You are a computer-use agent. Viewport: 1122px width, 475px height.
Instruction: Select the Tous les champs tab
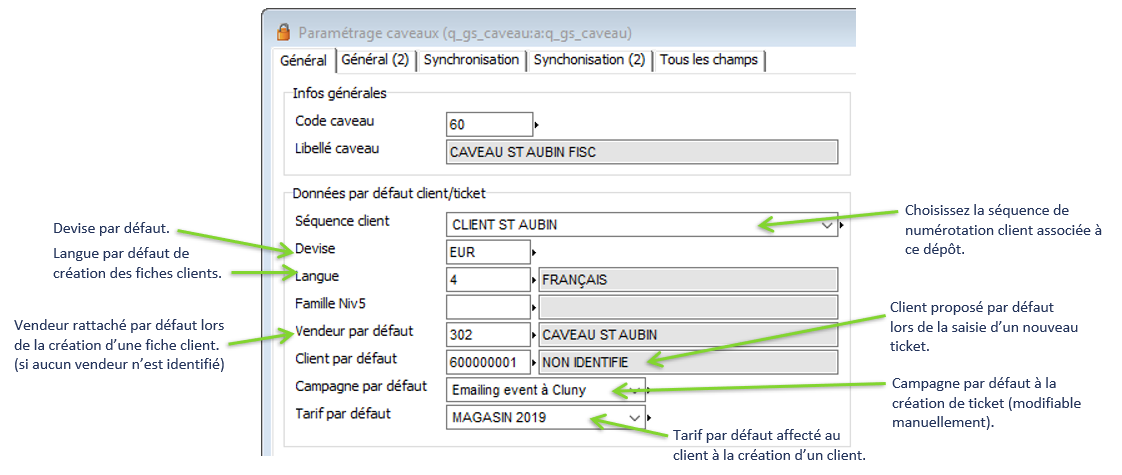709,60
